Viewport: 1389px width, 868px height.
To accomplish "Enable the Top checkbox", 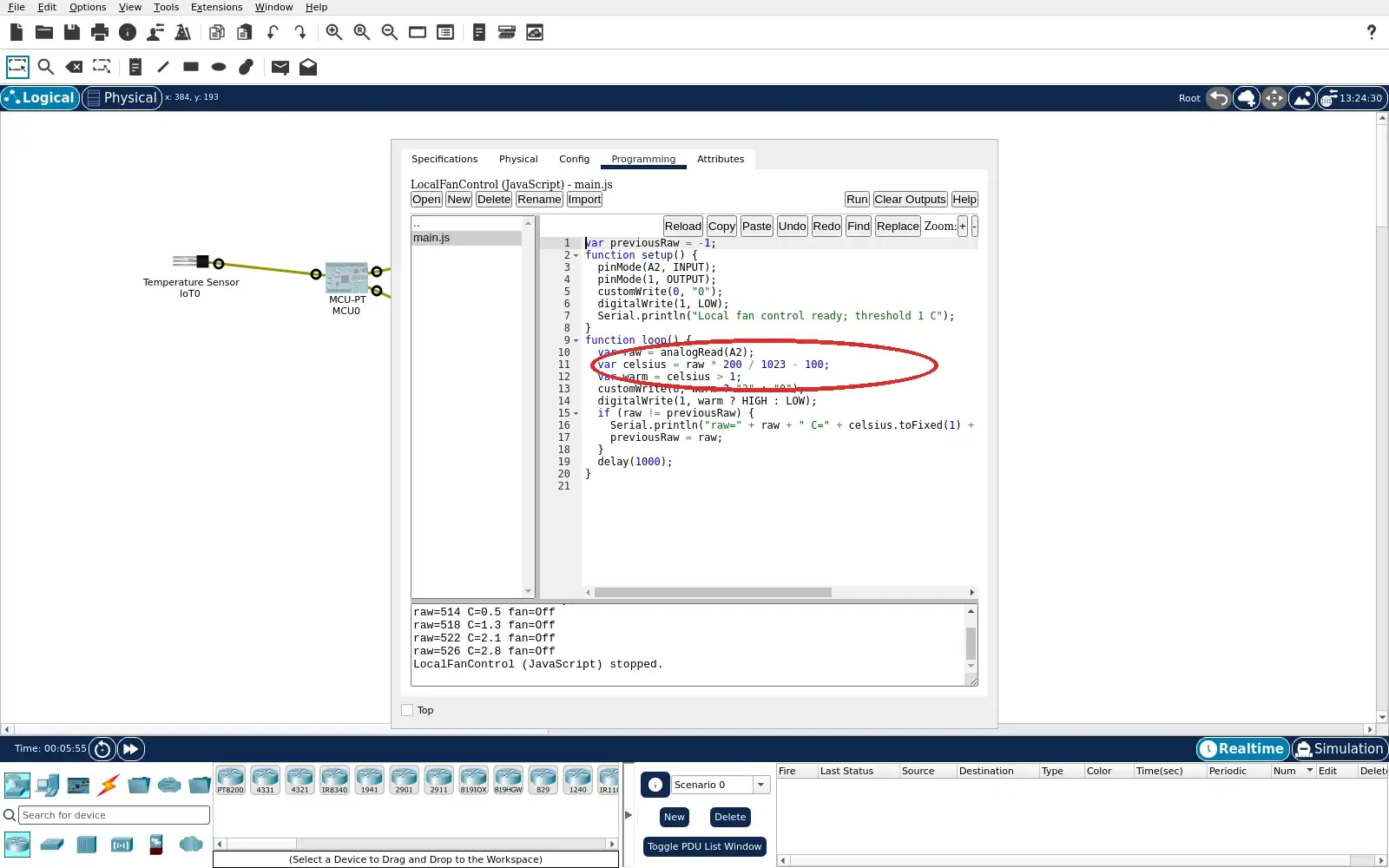I will coord(407,710).
